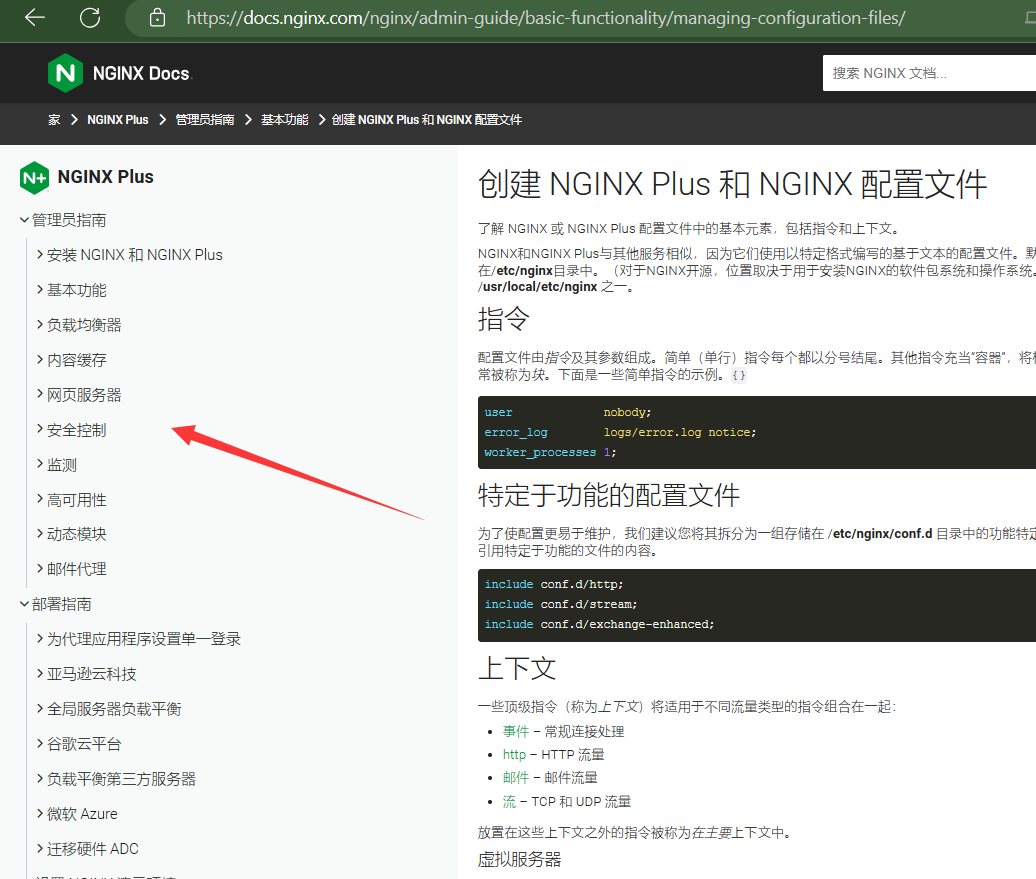Follow the 事件 context link
1036x879 pixels.
[515, 732]
